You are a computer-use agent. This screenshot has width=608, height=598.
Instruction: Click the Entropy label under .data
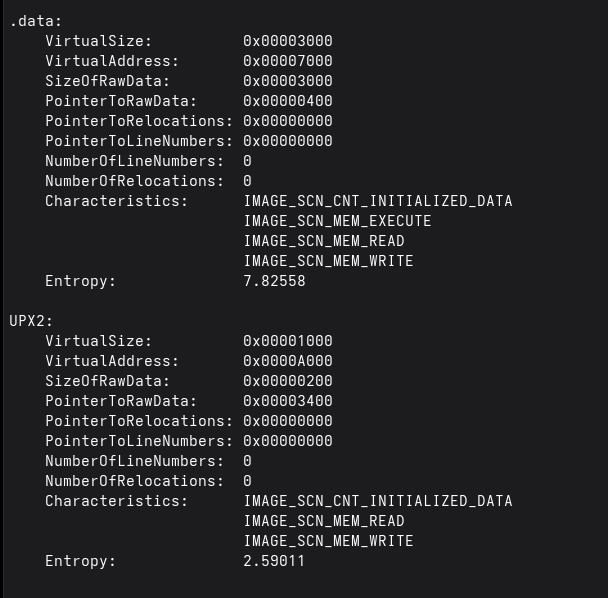coord(81,281)
